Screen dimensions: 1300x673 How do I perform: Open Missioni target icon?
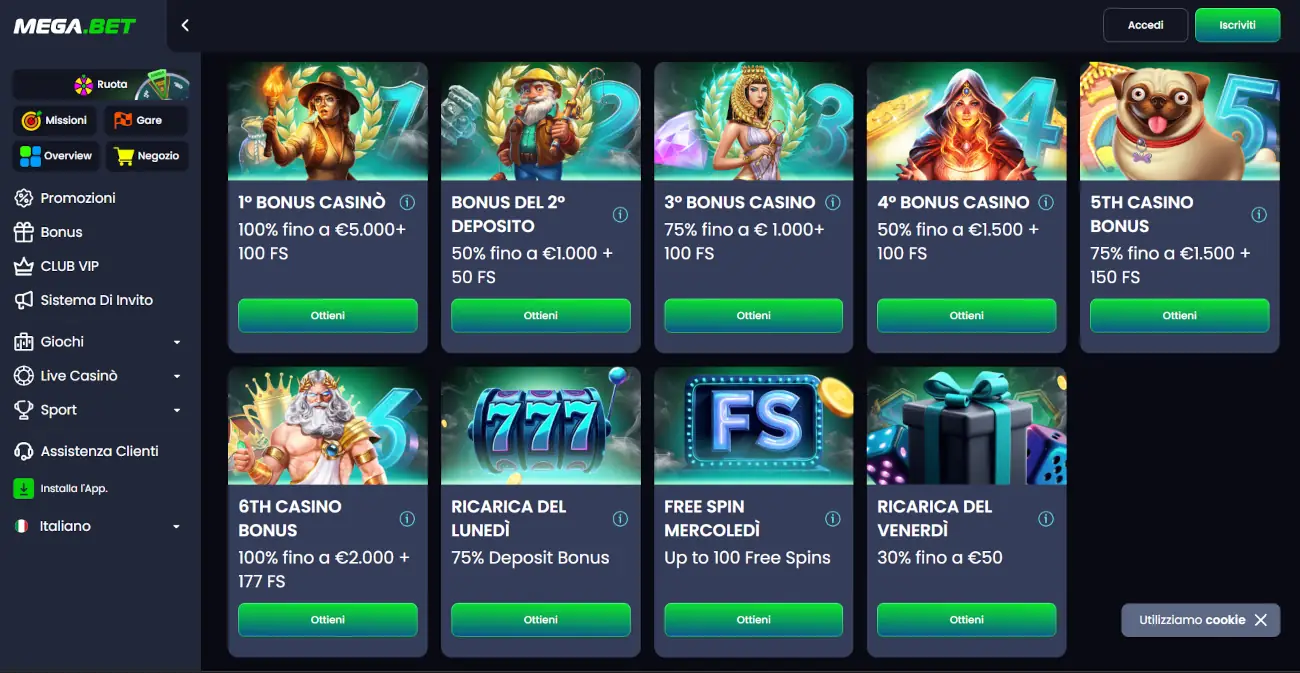pos(31,121)
